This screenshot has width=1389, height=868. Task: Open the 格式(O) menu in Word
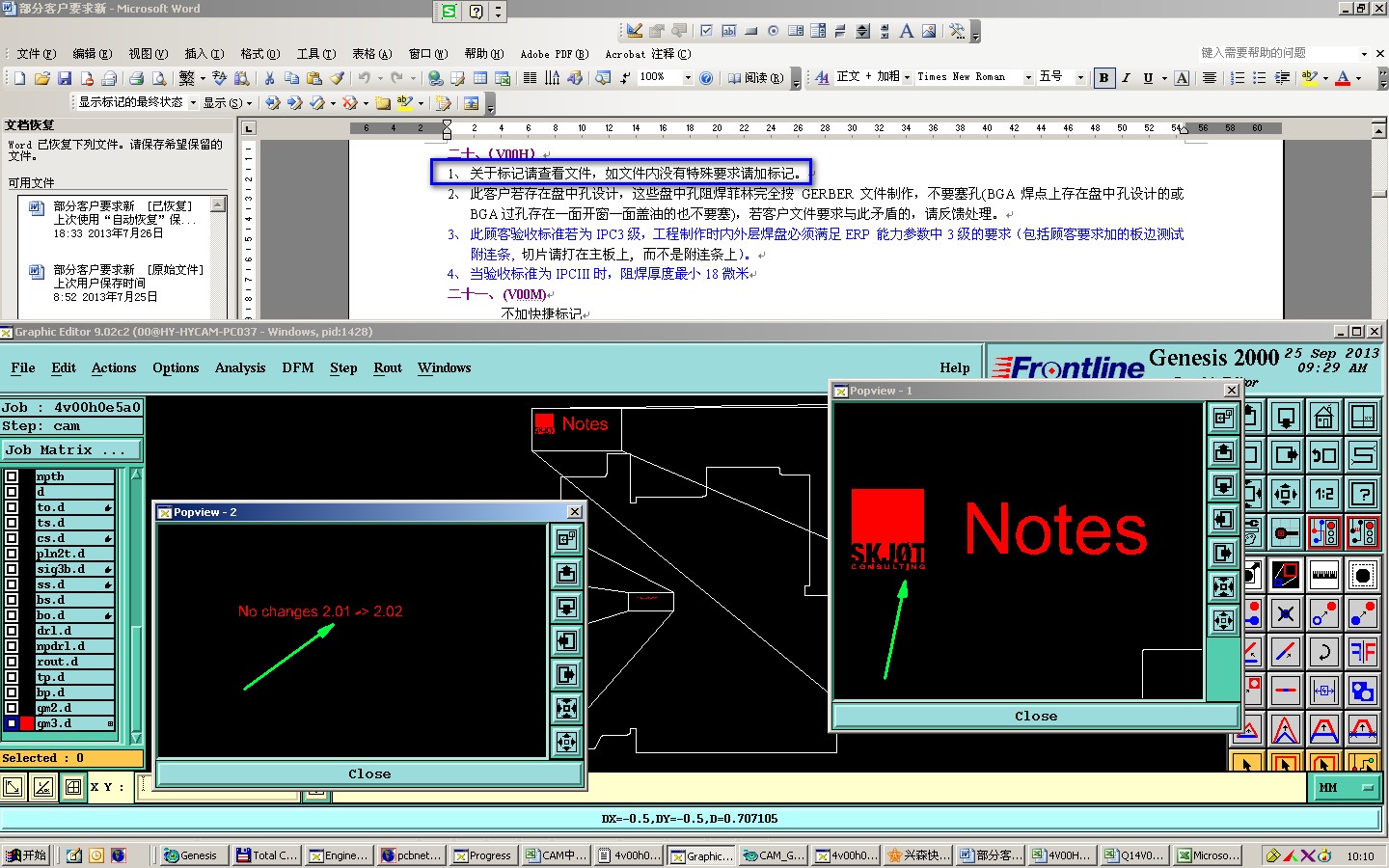[259, 54]
